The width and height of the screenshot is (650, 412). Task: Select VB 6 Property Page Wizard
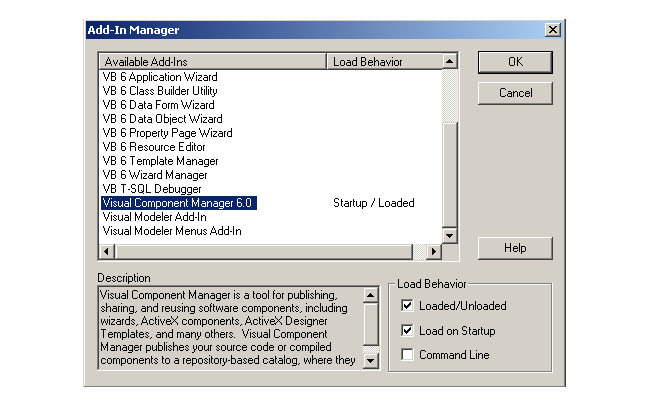click(x=167, y=133)
